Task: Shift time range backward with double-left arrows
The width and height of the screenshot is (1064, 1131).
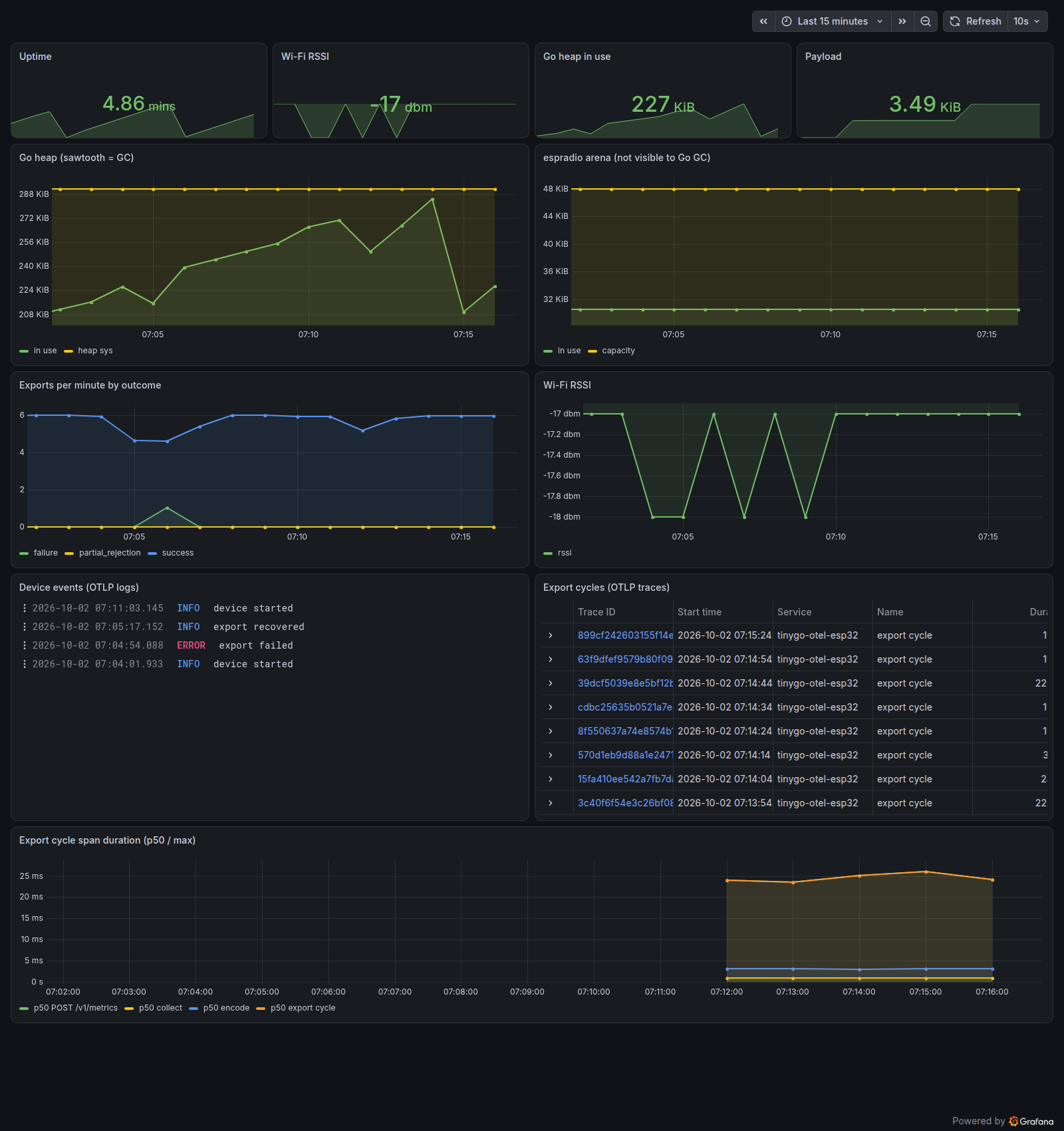Action: (x=763, y=21)
